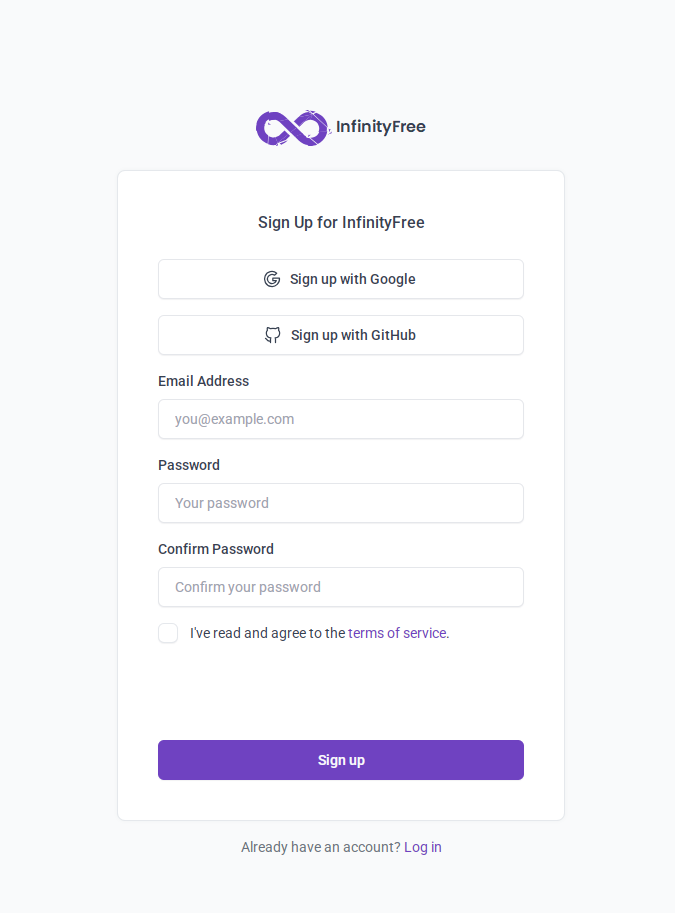This screenshot has width=675, height=913.
Task: Click the "Already have an account?" text
Action: pyautogui.click(x=320, y=847)
